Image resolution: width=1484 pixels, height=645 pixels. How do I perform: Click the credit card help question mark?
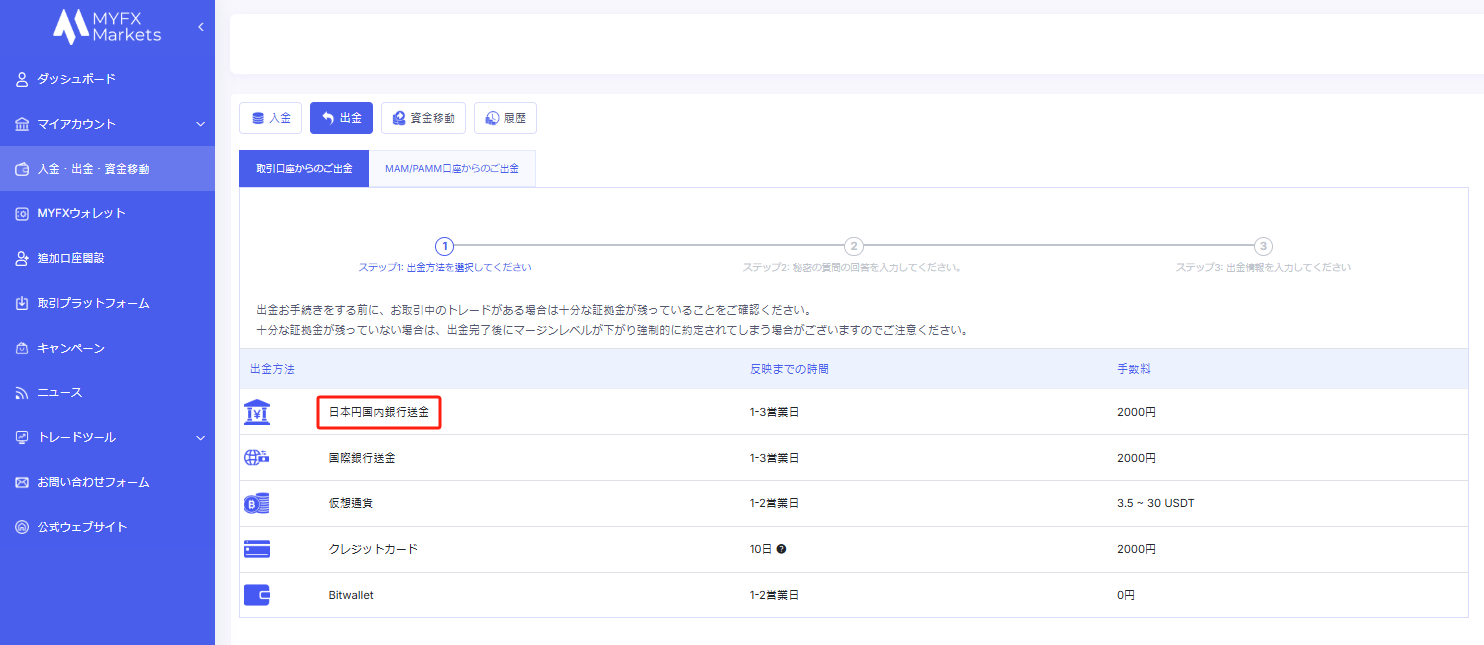coord(781,549)
